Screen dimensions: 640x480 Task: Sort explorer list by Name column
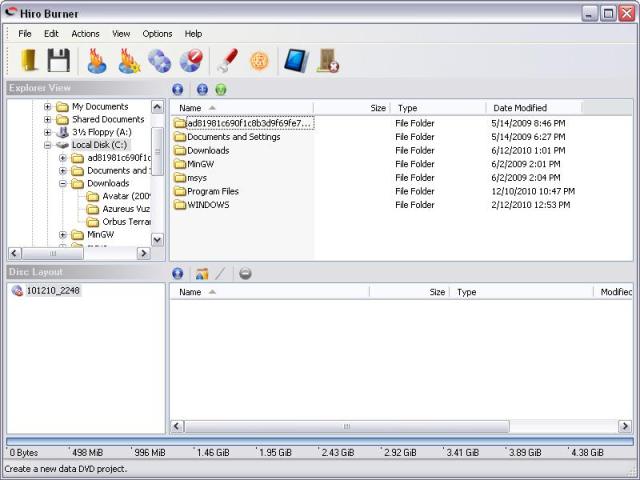click(242, 108)
